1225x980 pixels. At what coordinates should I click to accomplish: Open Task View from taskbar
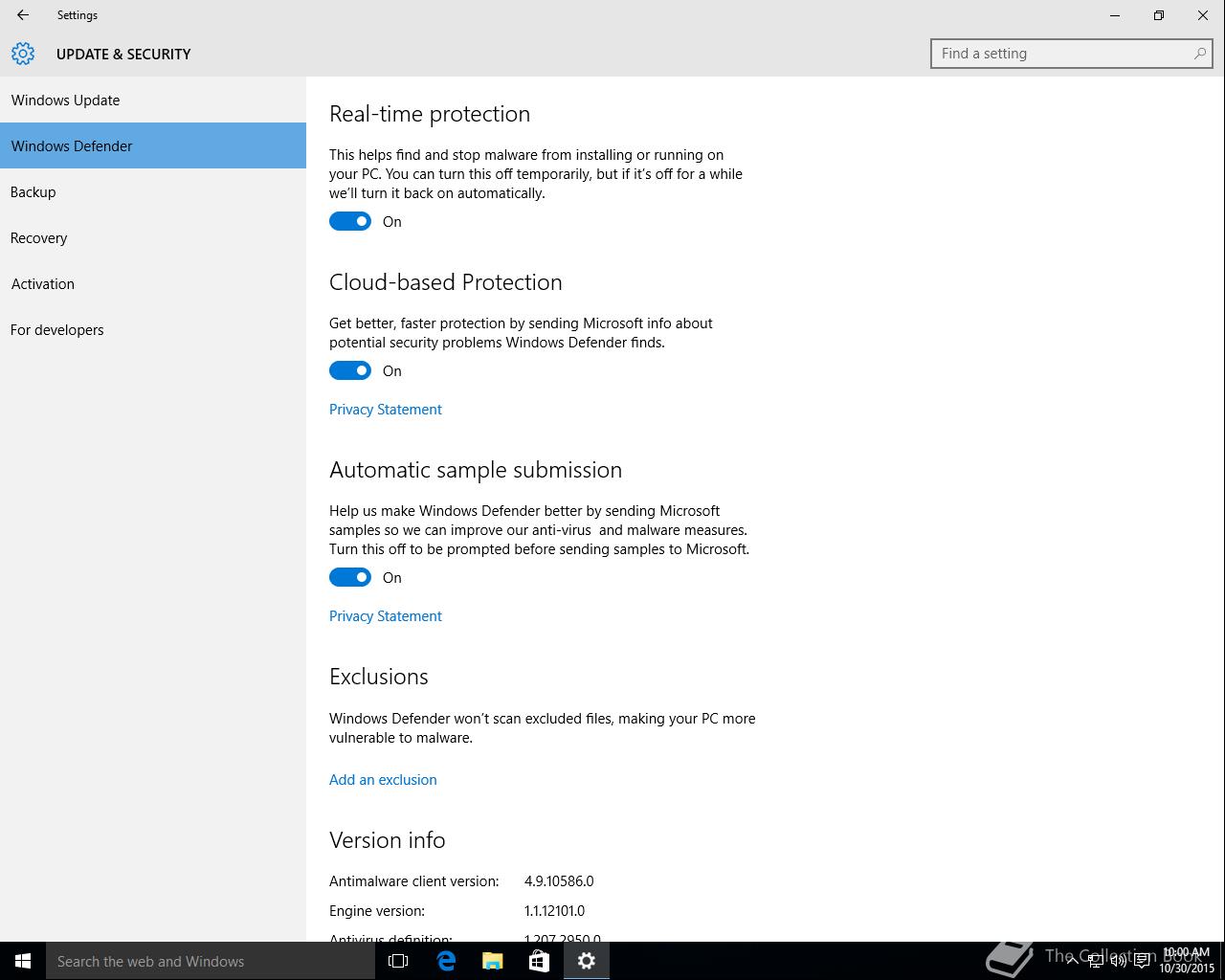point(398,961)
